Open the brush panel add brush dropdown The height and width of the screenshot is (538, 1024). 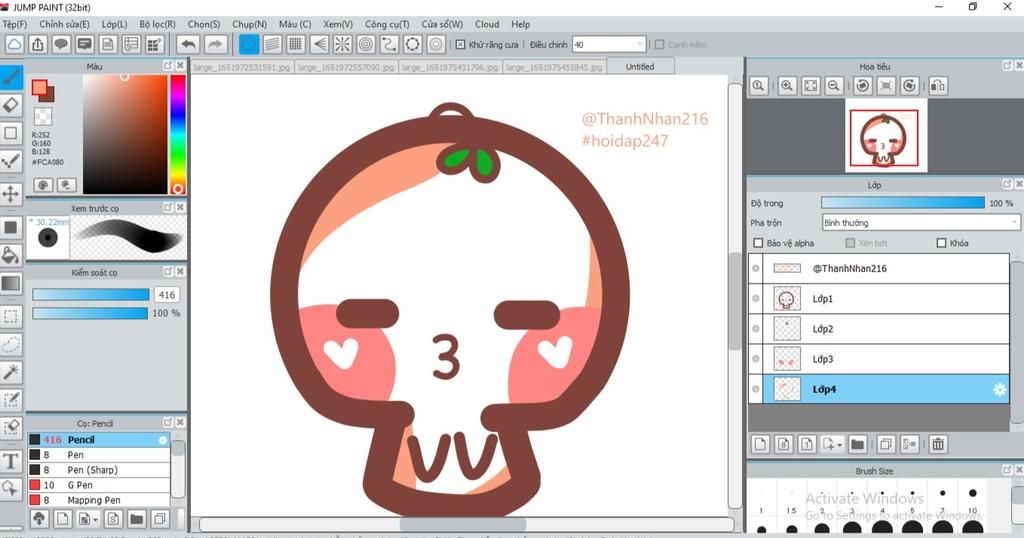click(x=96, y=520)
